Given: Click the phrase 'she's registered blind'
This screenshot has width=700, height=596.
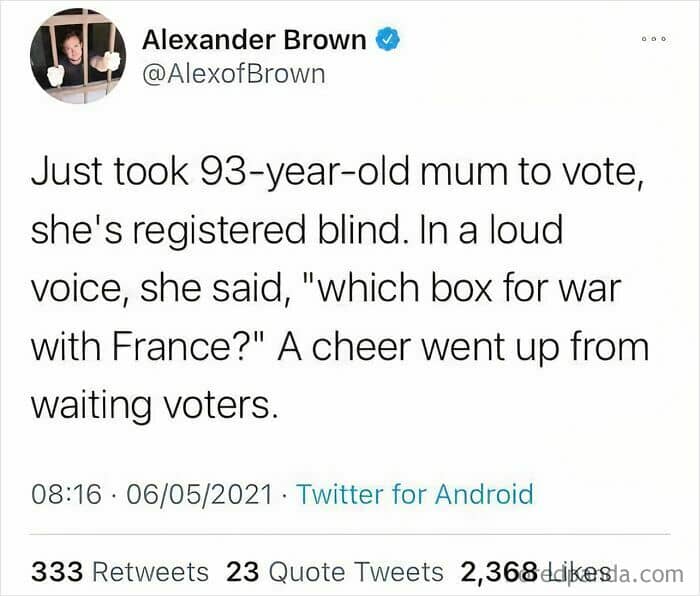Looking at the screenshot, I should 214,231.
